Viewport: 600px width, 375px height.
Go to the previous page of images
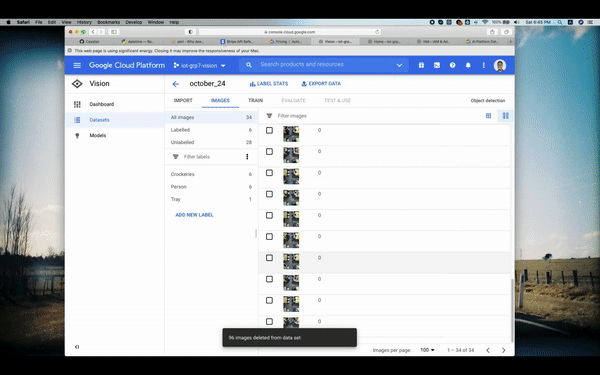click(488, 350)
